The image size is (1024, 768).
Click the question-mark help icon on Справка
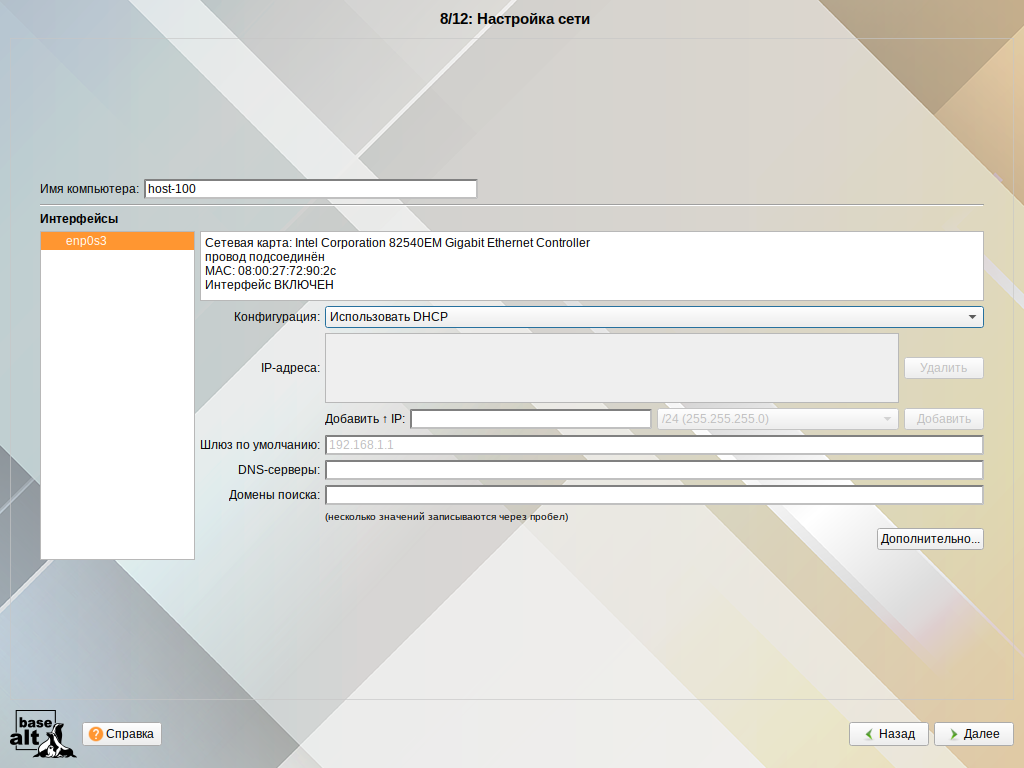pyautogui.click(x=96, y=734)
